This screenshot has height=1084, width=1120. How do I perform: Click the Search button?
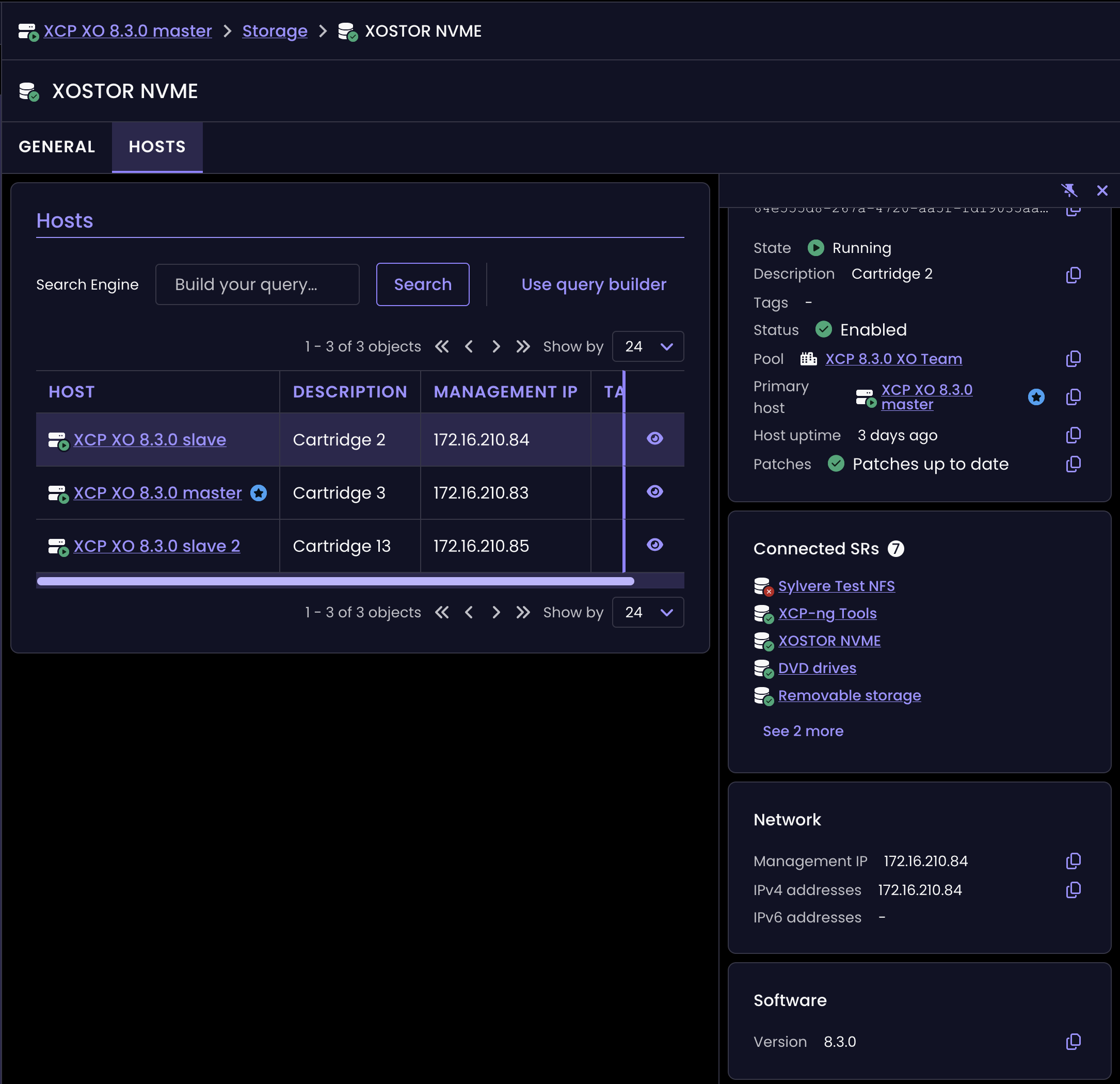(423, 284)
